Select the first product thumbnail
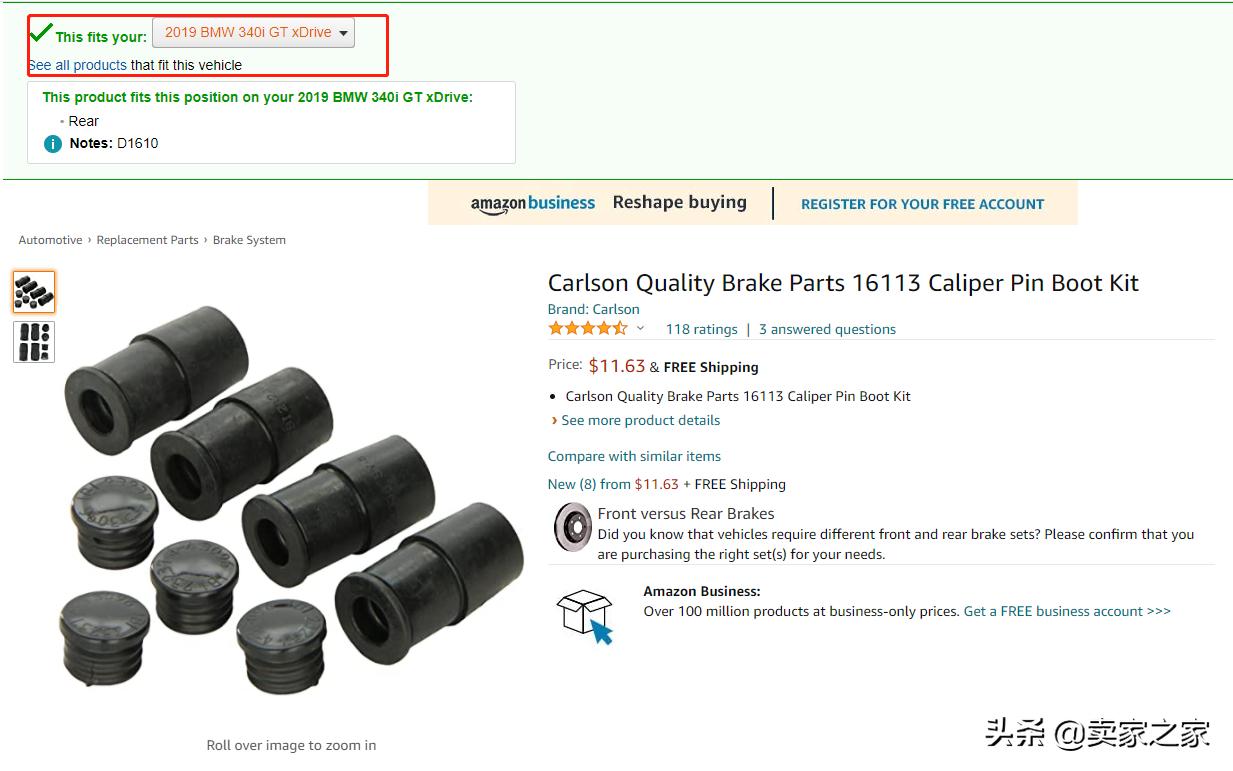The height and width of the screenshot is (771, 1233). [34, 292]
